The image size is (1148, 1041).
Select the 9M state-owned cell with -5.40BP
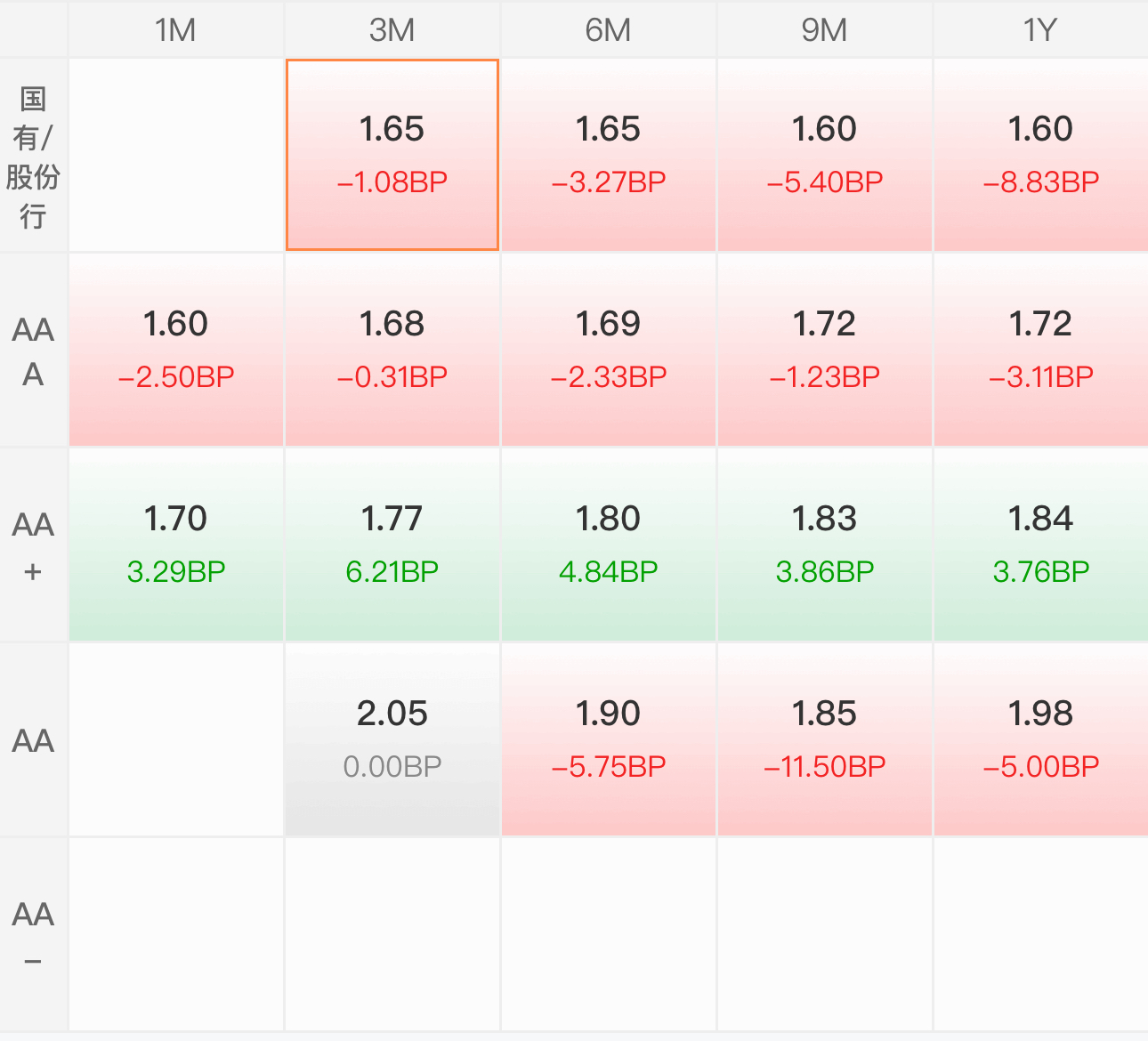[x=824, y=155]
